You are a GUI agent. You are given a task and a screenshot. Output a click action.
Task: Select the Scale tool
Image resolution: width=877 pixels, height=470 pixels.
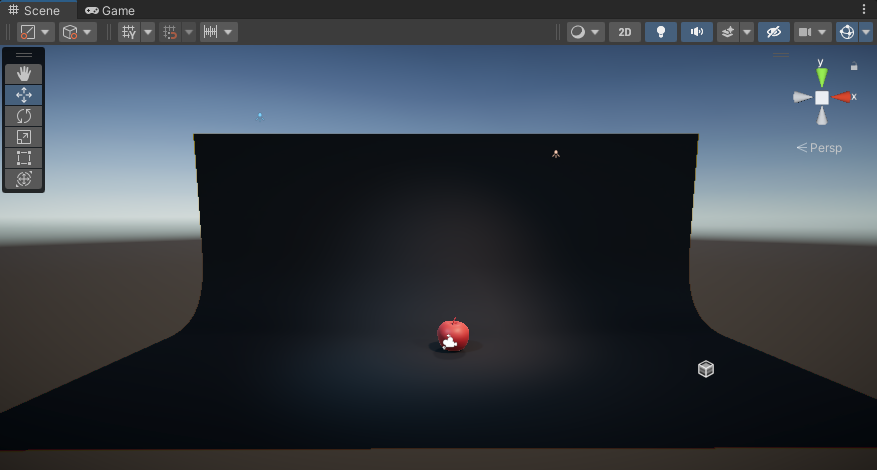[x=24, y=137]
